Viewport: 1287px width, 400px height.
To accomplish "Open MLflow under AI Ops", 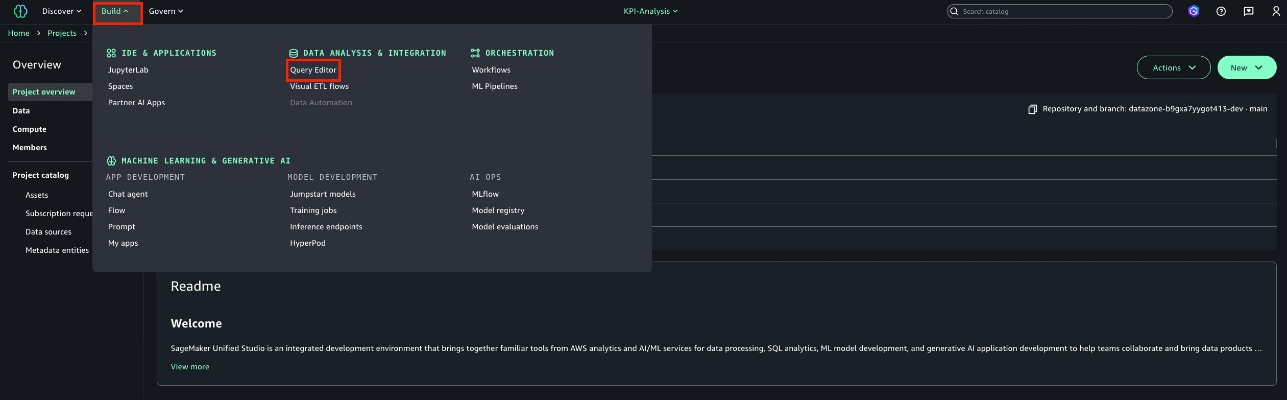I will (x=485, y=194).
